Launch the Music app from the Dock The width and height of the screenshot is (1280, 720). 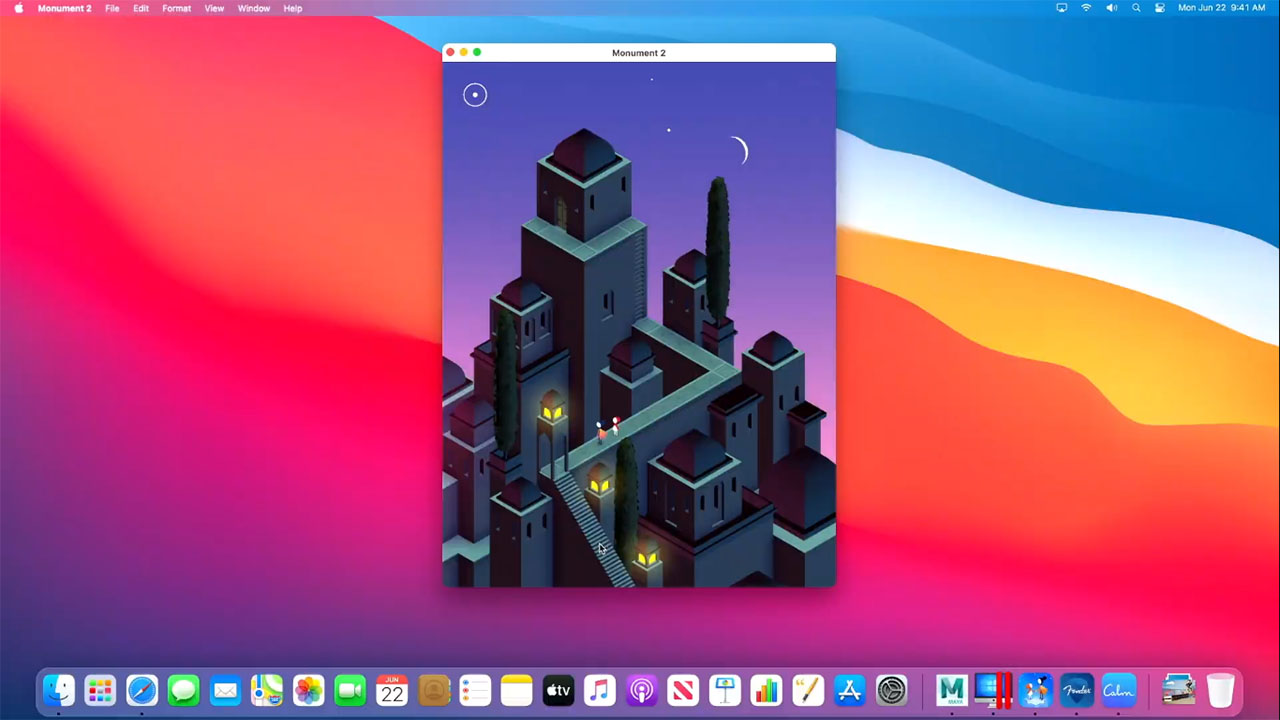(x=599, y=690)
